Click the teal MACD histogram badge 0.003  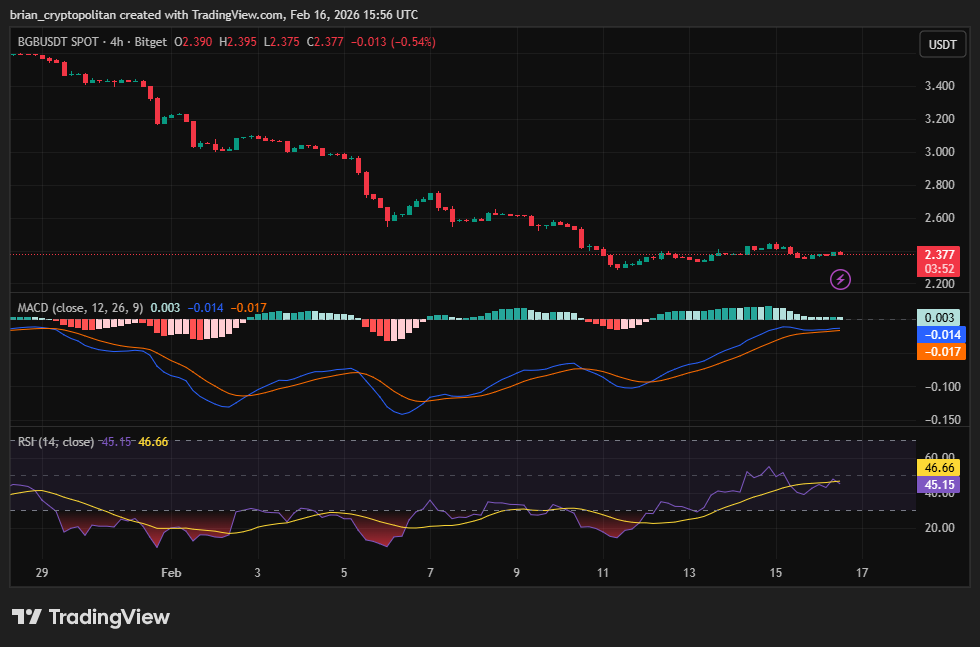click(938, 315)
